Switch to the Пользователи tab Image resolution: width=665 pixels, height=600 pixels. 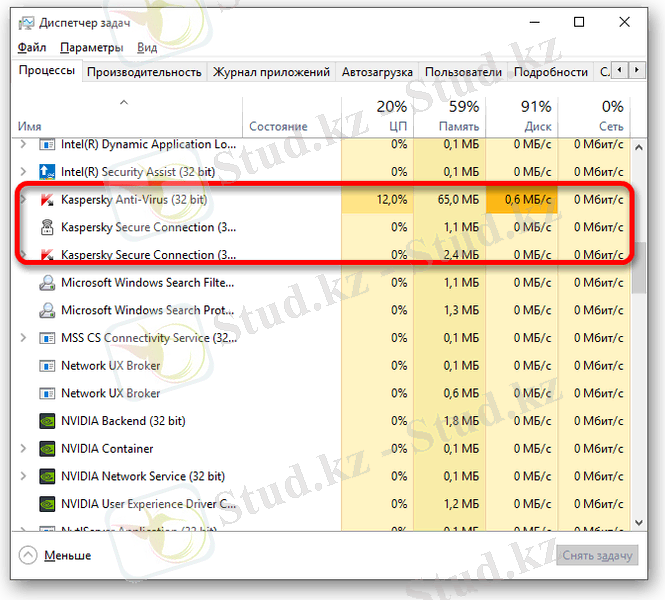point(463,72)
